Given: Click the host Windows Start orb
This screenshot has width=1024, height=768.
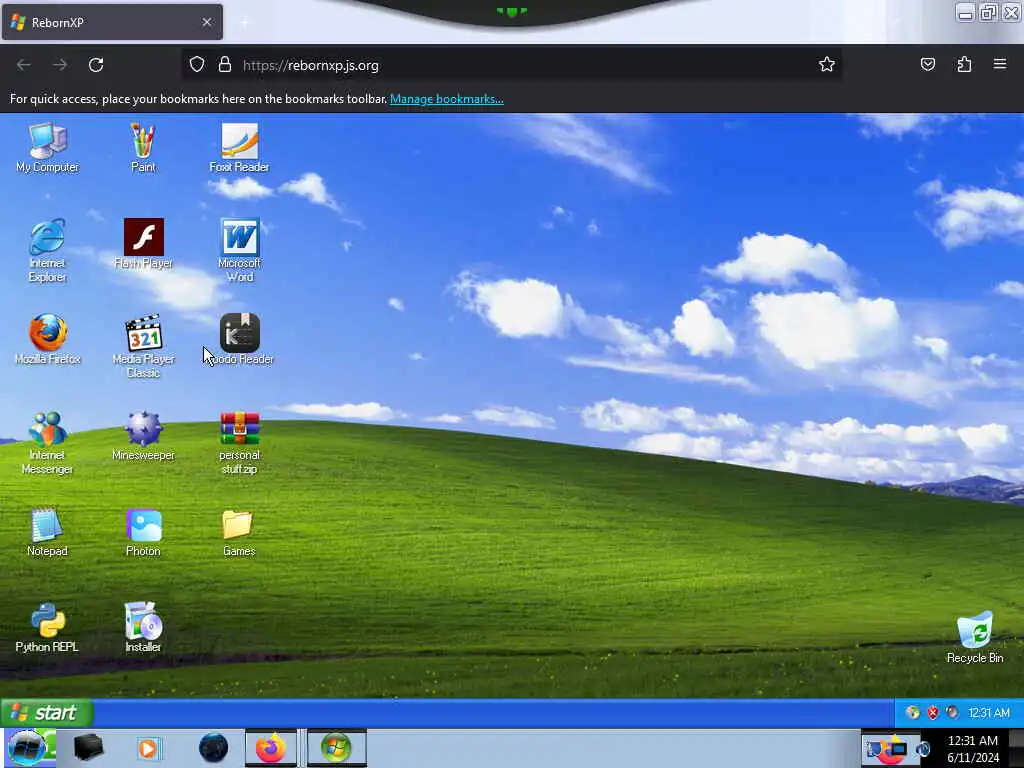Looking at the screenshot, I should point(27,748).
